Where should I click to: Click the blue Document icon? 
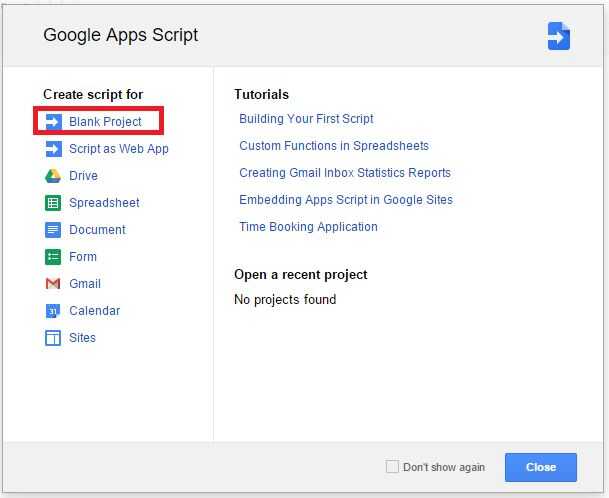pos(53,230)
